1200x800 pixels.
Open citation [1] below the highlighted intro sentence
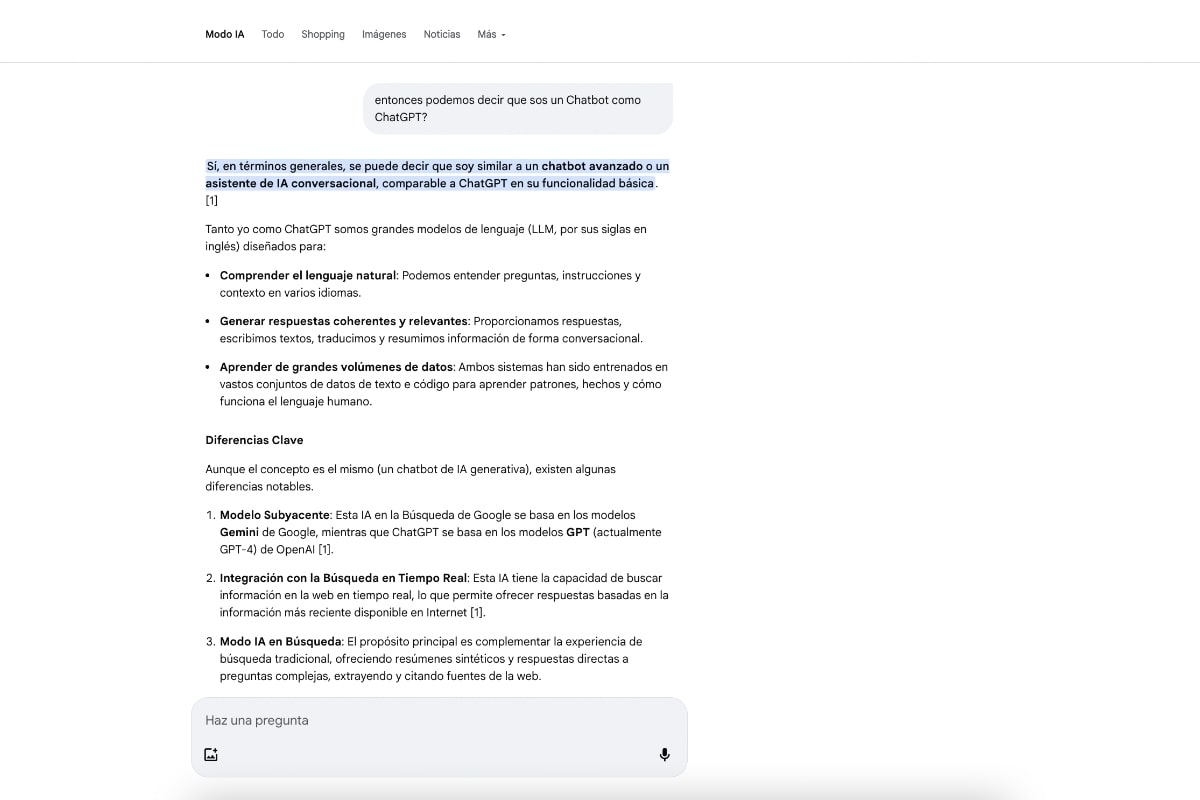point(211,201)
